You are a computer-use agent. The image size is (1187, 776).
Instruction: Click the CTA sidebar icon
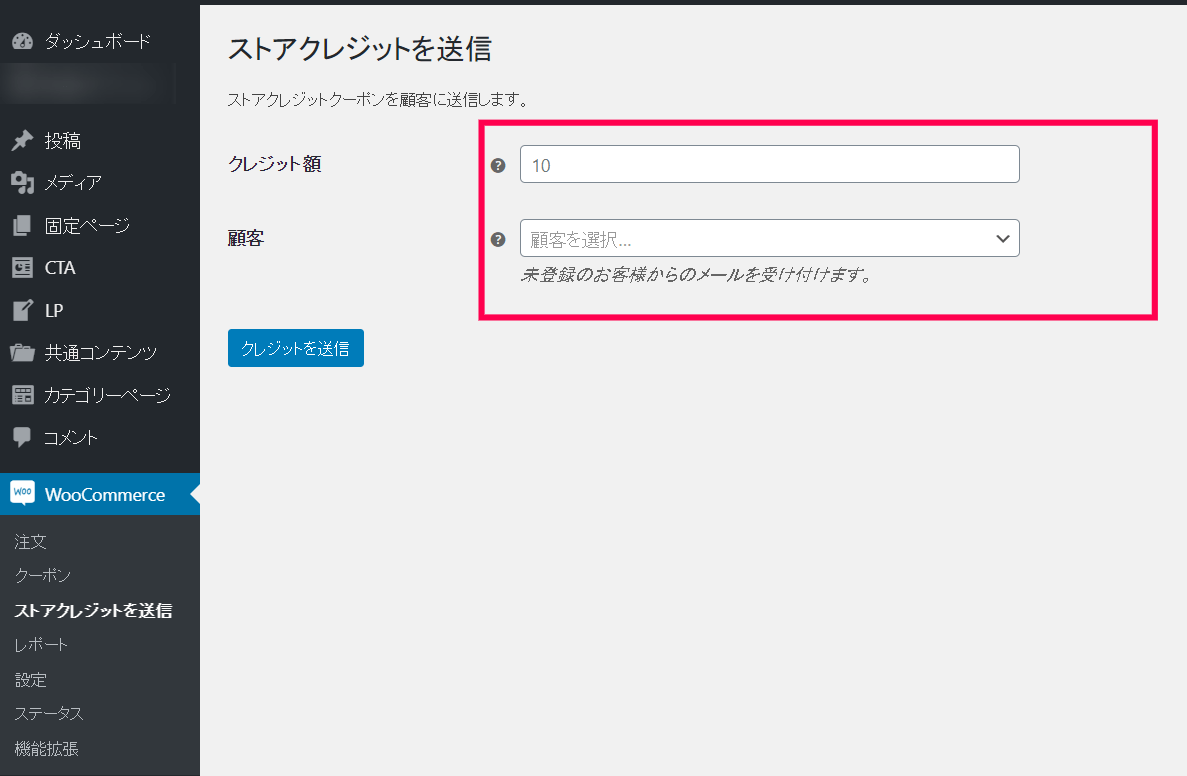click(x=22, y=268)
